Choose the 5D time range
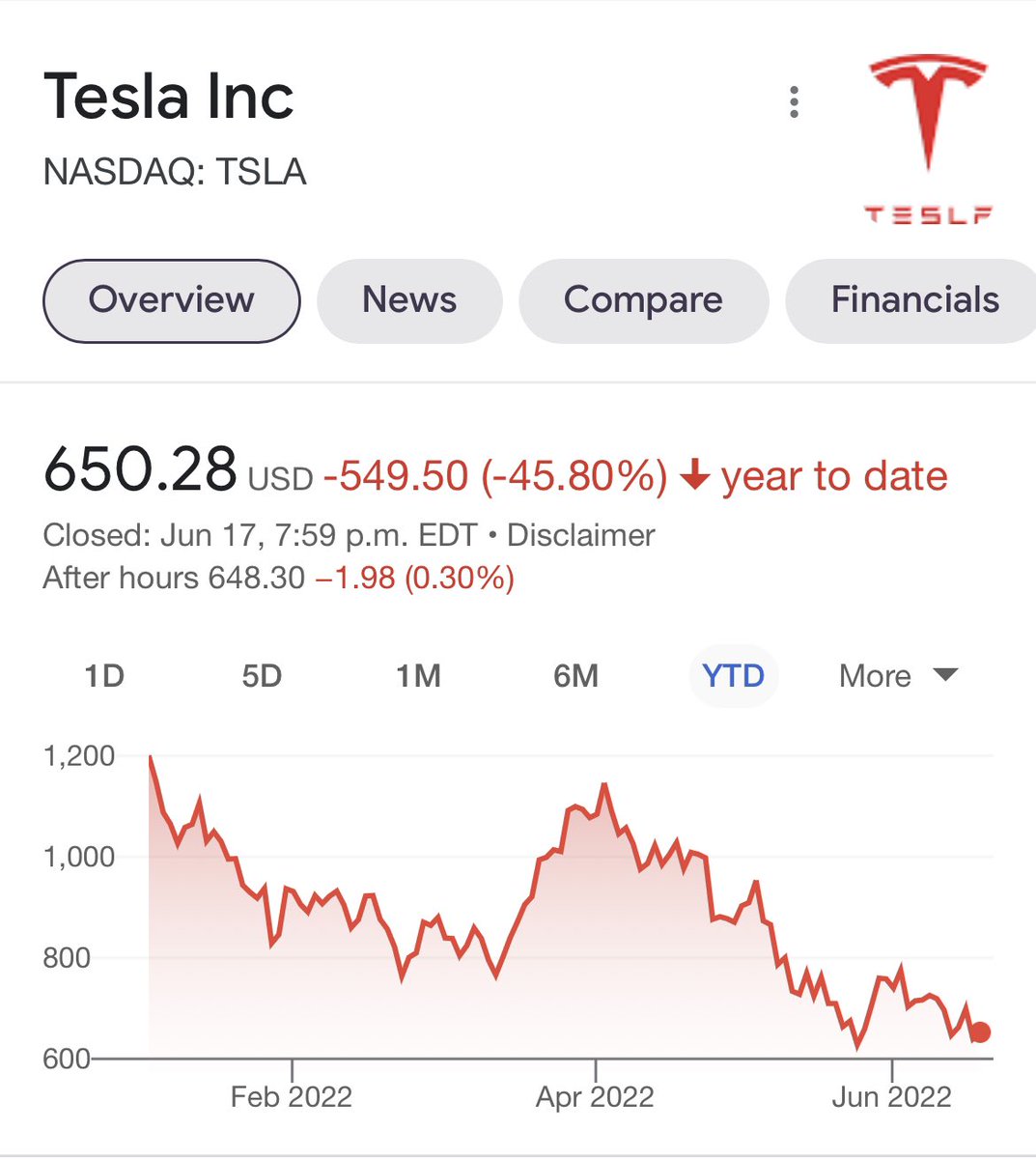The image size is (1036, 1159). coord(262,676)
